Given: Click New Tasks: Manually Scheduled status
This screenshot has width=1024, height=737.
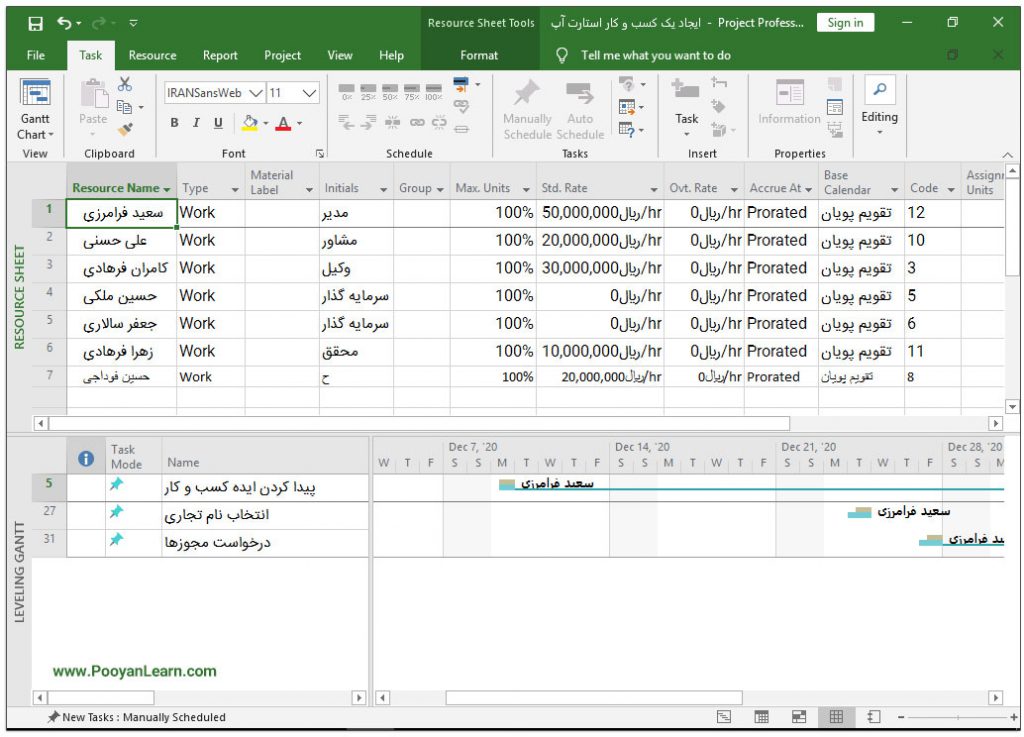Looking at the screenshot, I should click(x=136, y=717).
